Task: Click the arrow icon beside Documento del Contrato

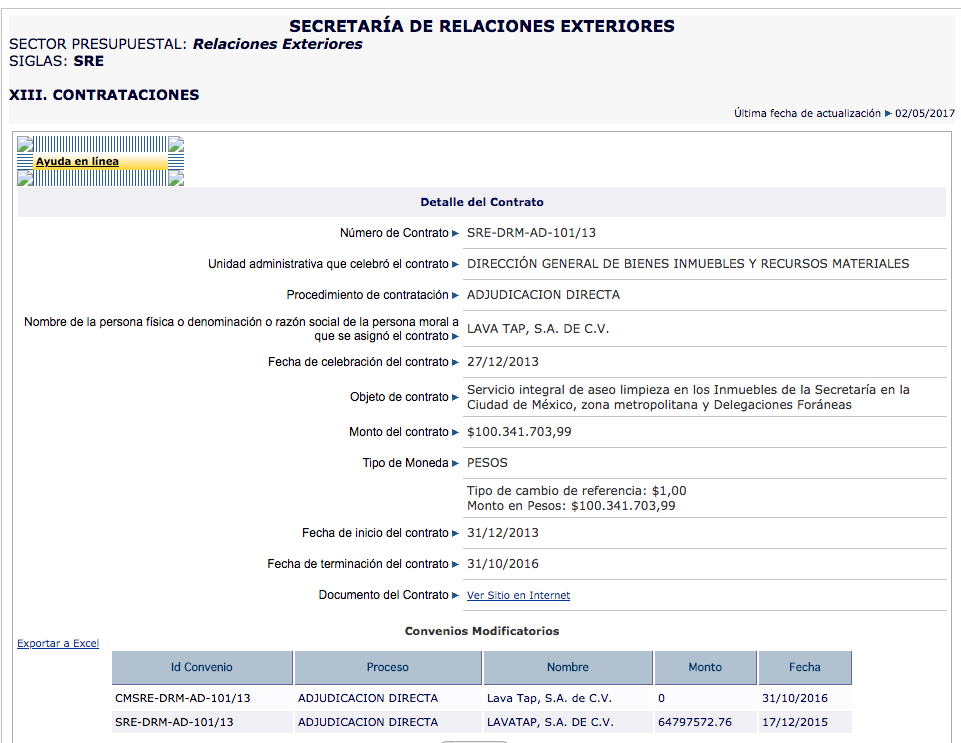Action: point(456,596)
